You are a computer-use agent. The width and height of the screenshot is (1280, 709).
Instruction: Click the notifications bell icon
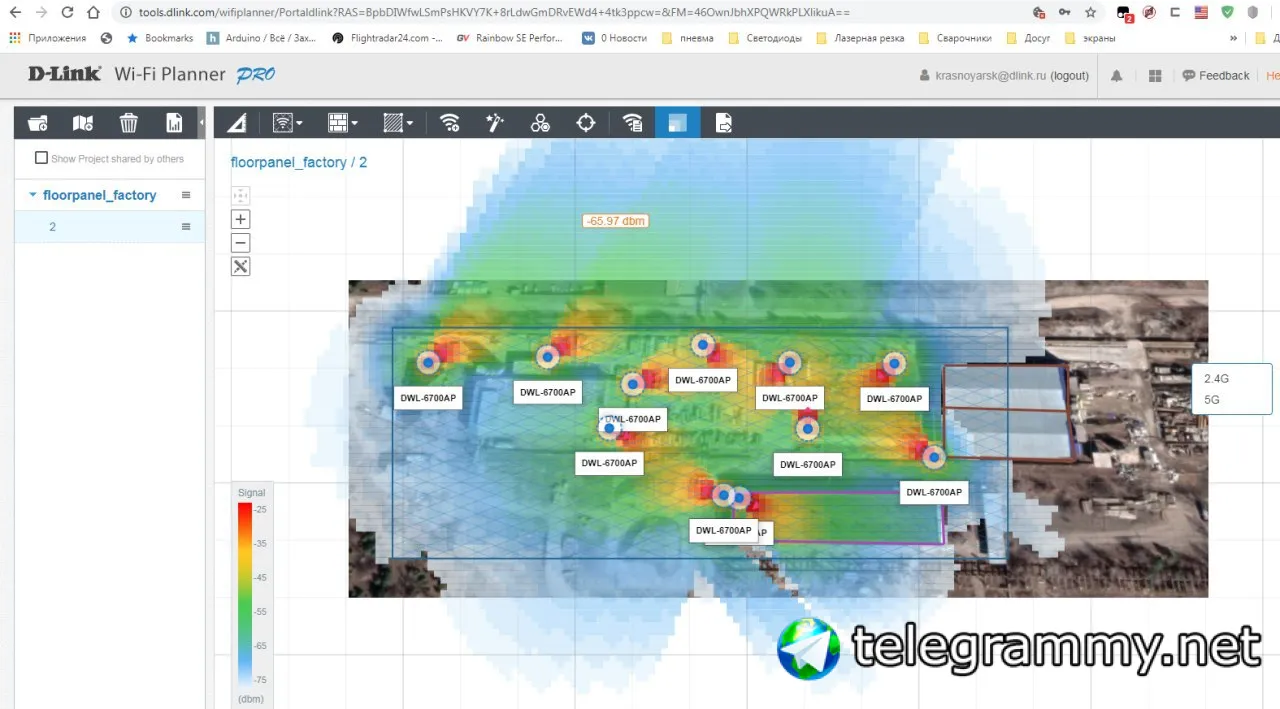1116,76
